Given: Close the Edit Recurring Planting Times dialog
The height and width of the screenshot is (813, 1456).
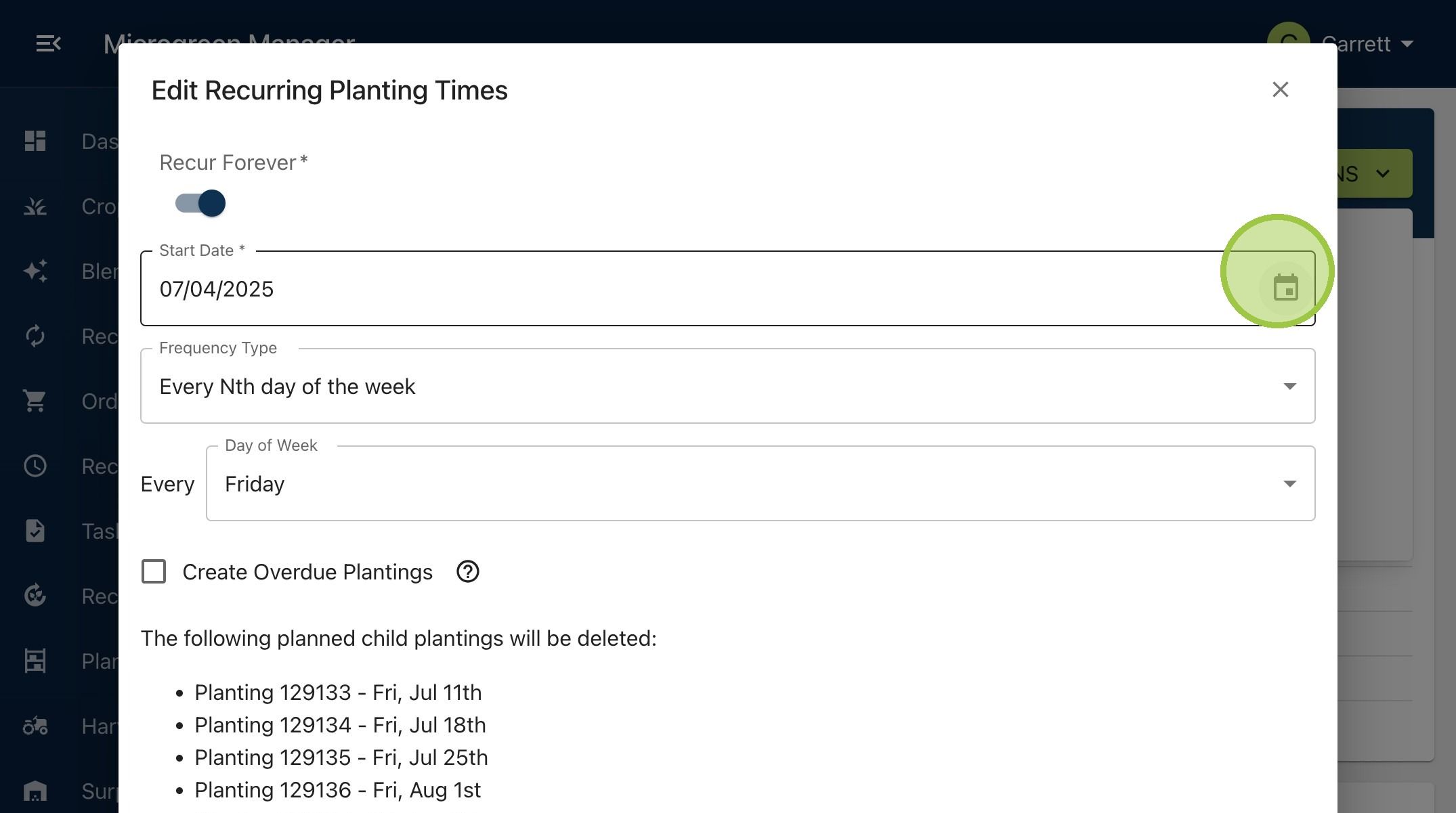Looking at the screenshot, I should [x=1280, y=89].
